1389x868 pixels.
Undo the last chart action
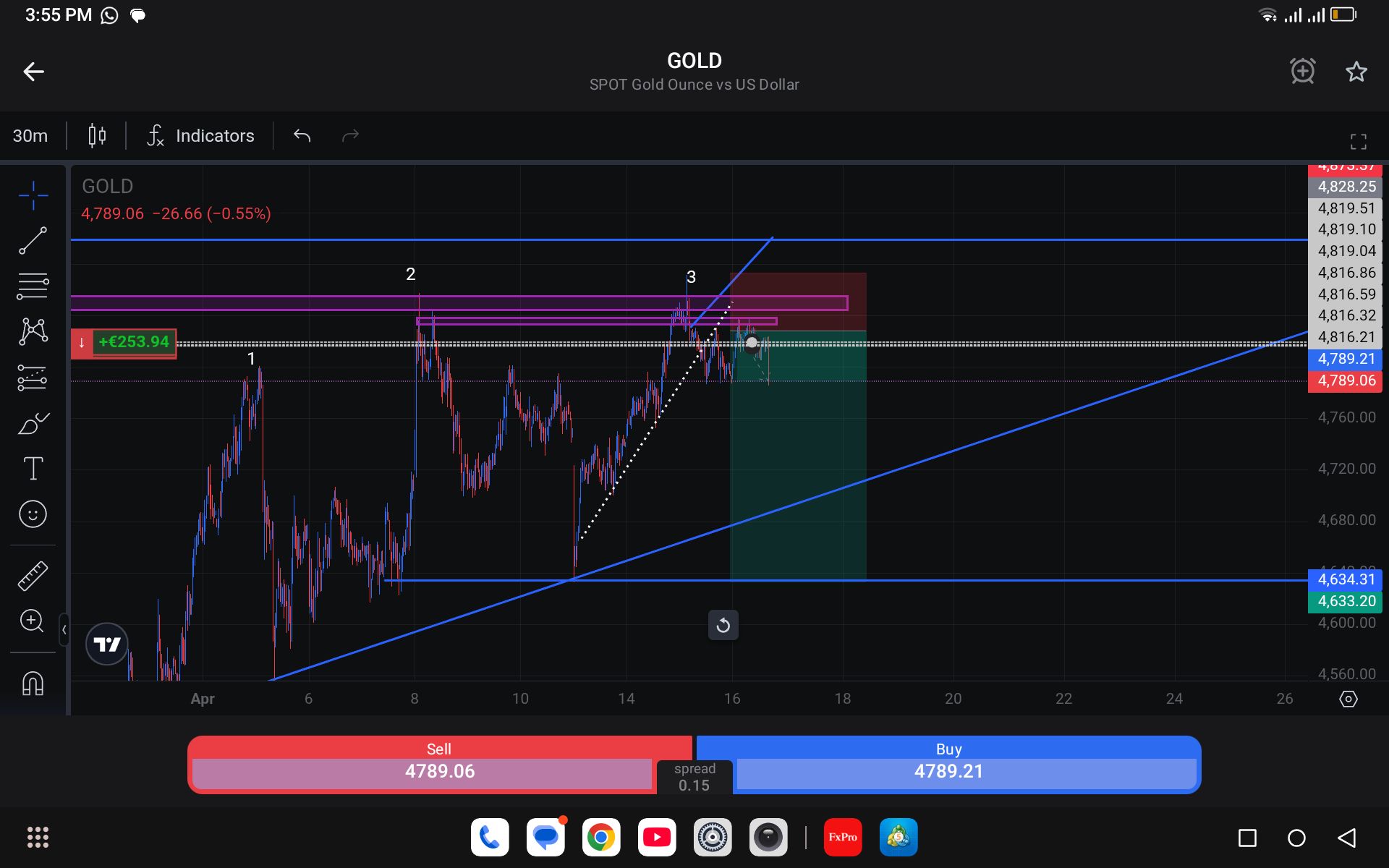[x=302, y=136]
